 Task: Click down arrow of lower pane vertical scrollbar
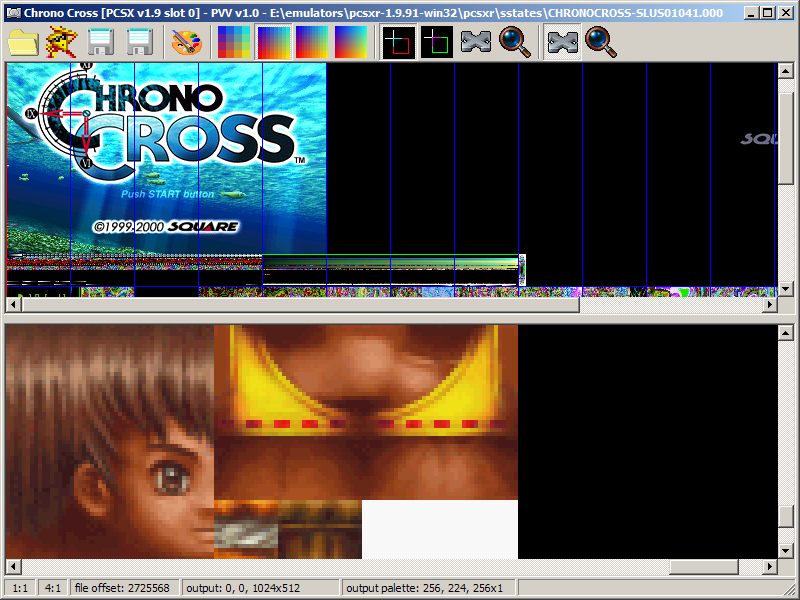(788, 550)
